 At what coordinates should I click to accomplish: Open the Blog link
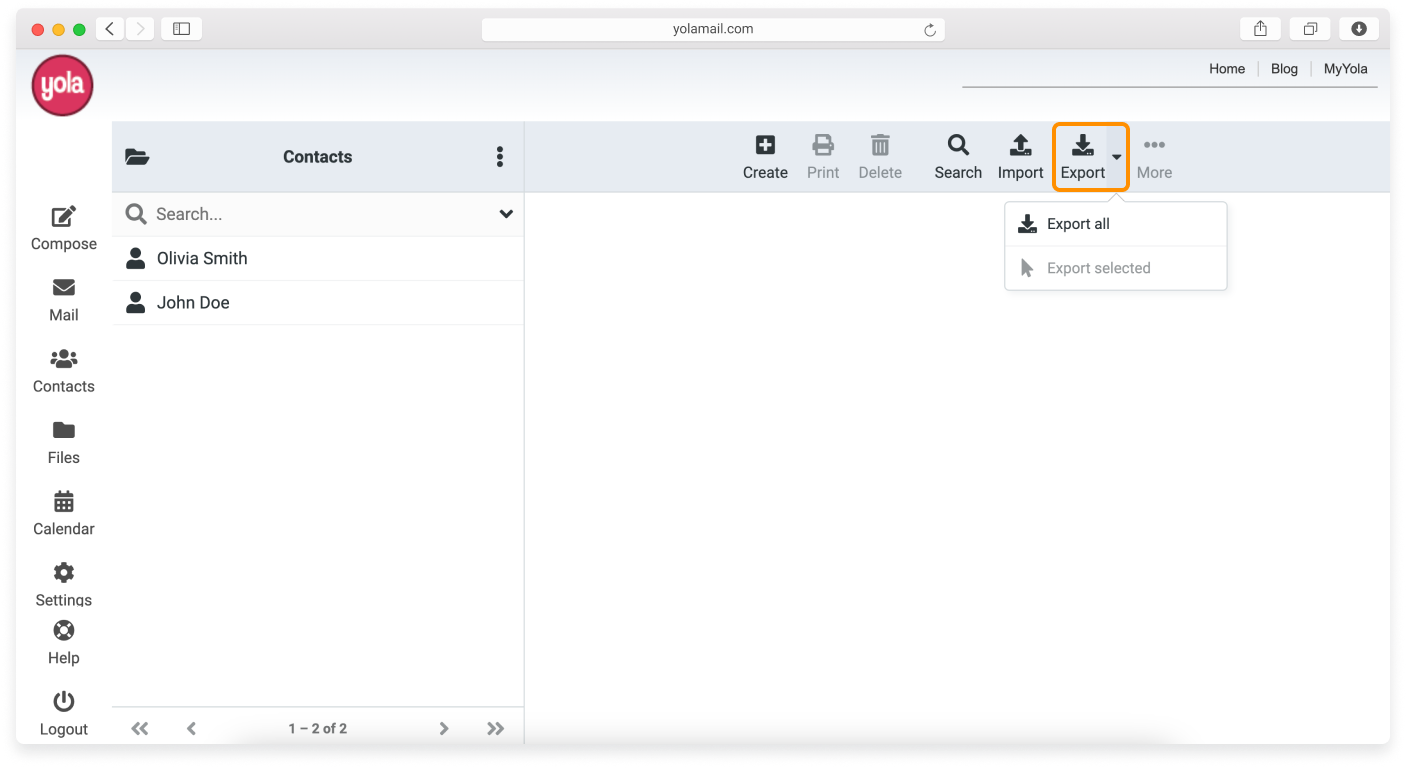click(1283, 68)
